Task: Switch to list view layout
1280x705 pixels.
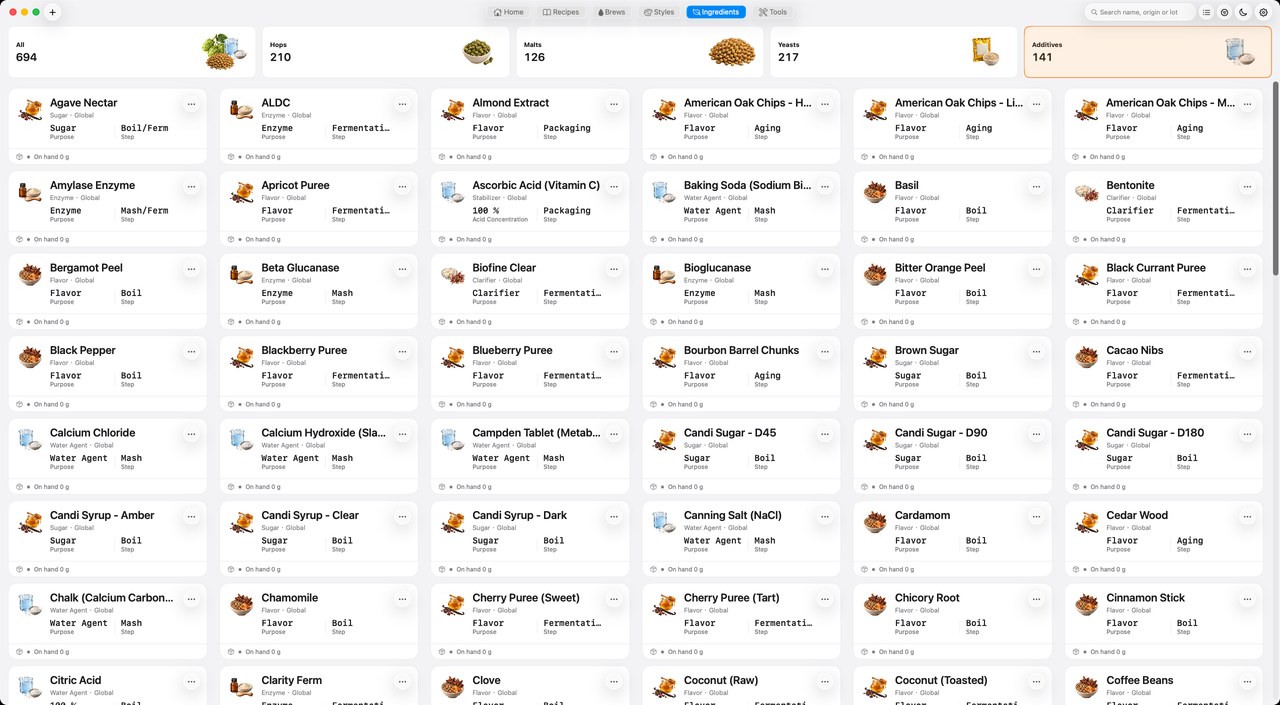Action: tap(1207, 12)
